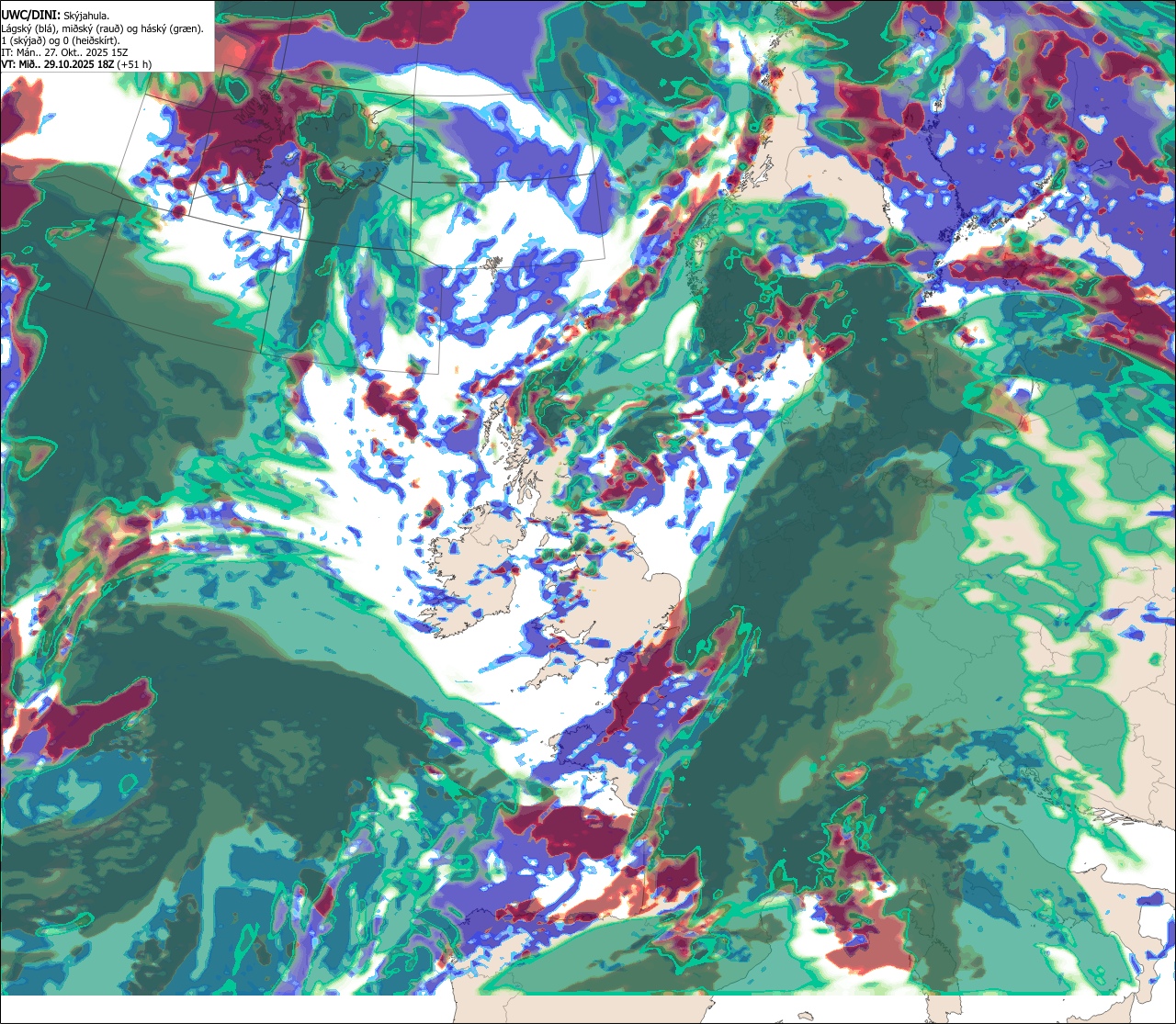Click the "1 (skýjað) og 0 (heiðskírt)." line

click(x=60, y=40)
